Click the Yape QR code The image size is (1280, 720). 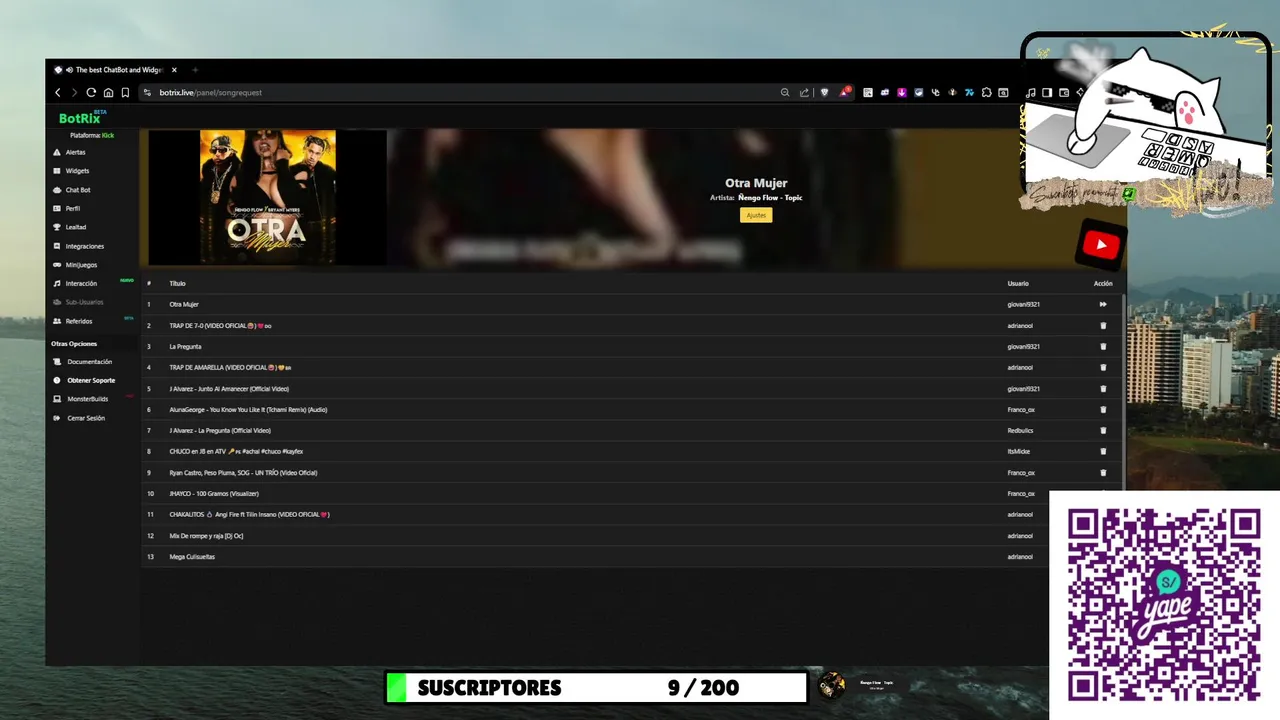pos(1164,605)
